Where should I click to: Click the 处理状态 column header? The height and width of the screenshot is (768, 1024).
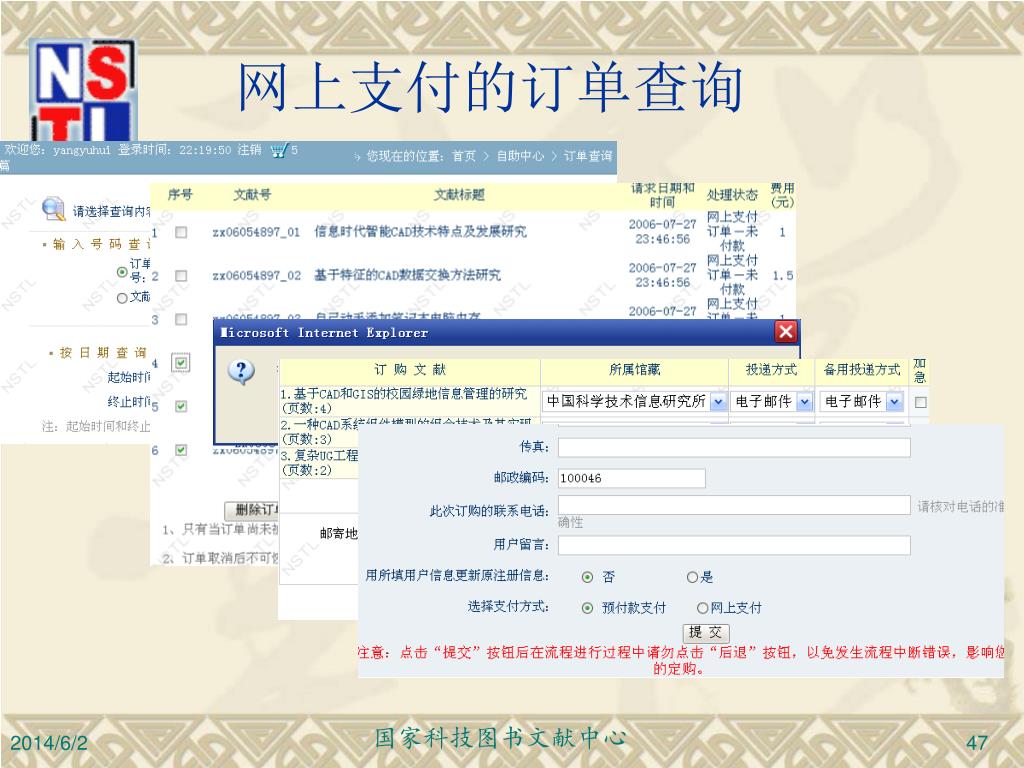[x=732, y=195]
